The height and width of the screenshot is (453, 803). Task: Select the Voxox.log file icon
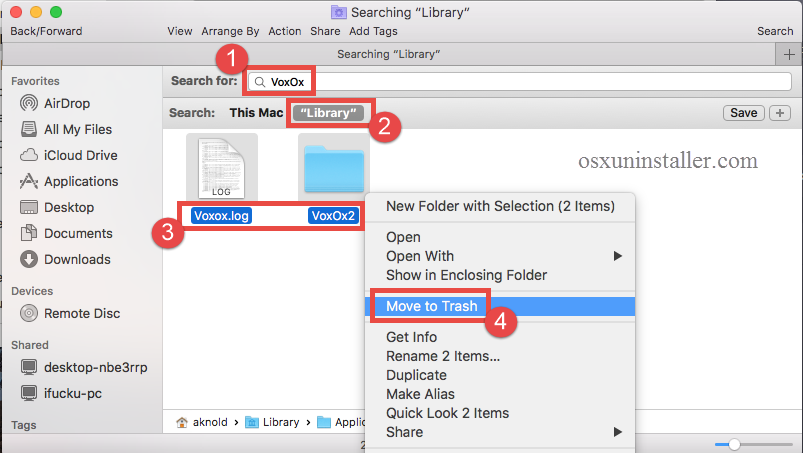[222, 168]
